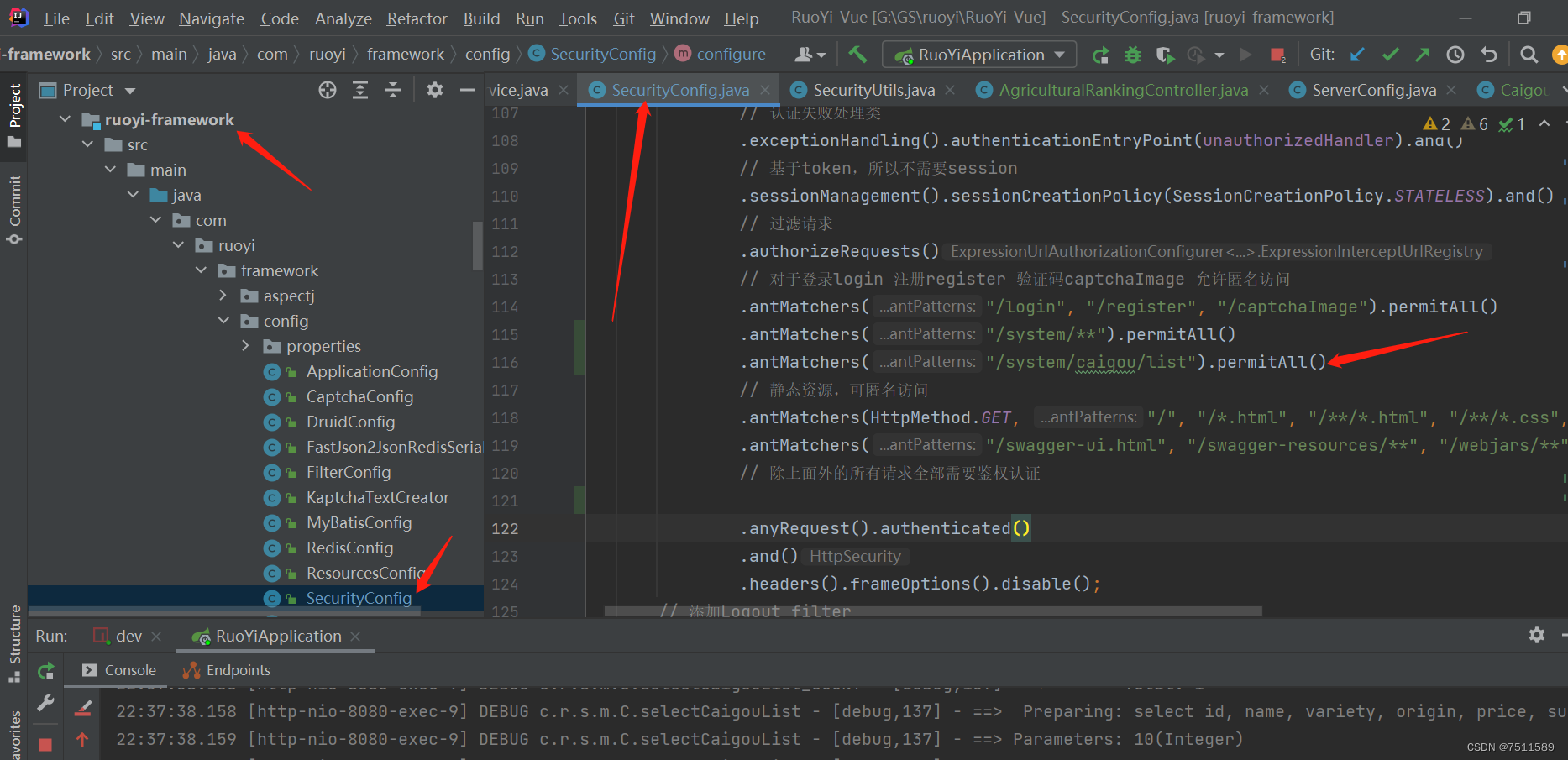The height and width of the screenshot is (760, 1568).
Task: Click the red stop square in the Run panel
Action: click(x=46, y=744)
